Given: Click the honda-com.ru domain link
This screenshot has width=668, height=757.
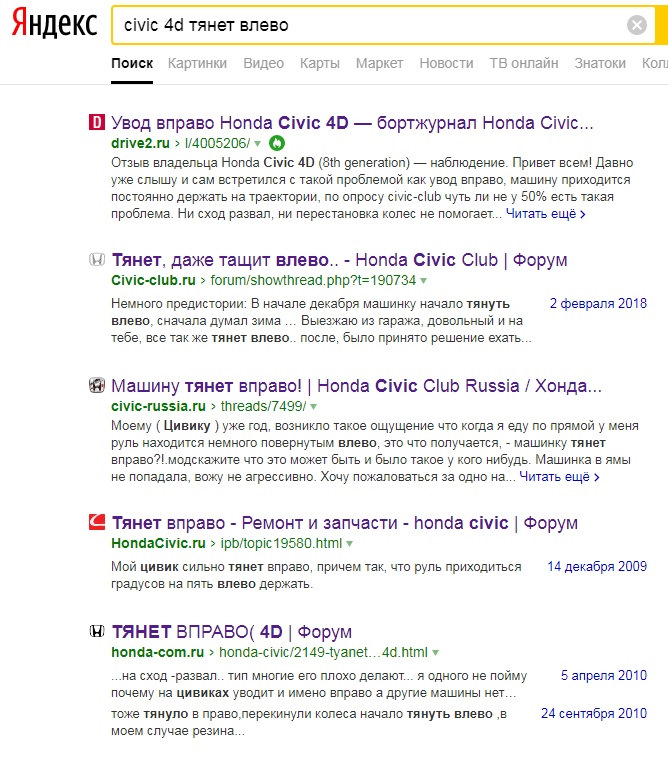Looking at the screenshot, I should pyautogui.click(x=157, y=653).
